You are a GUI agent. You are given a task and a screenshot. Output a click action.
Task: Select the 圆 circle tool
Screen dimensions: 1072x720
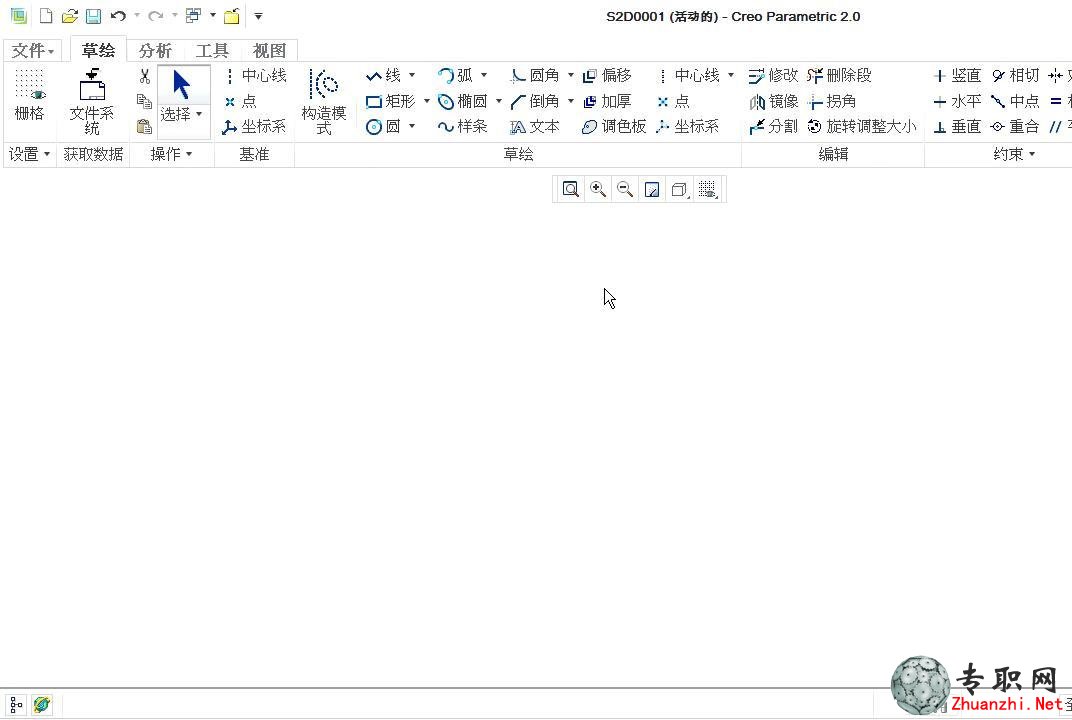(383, 126)
